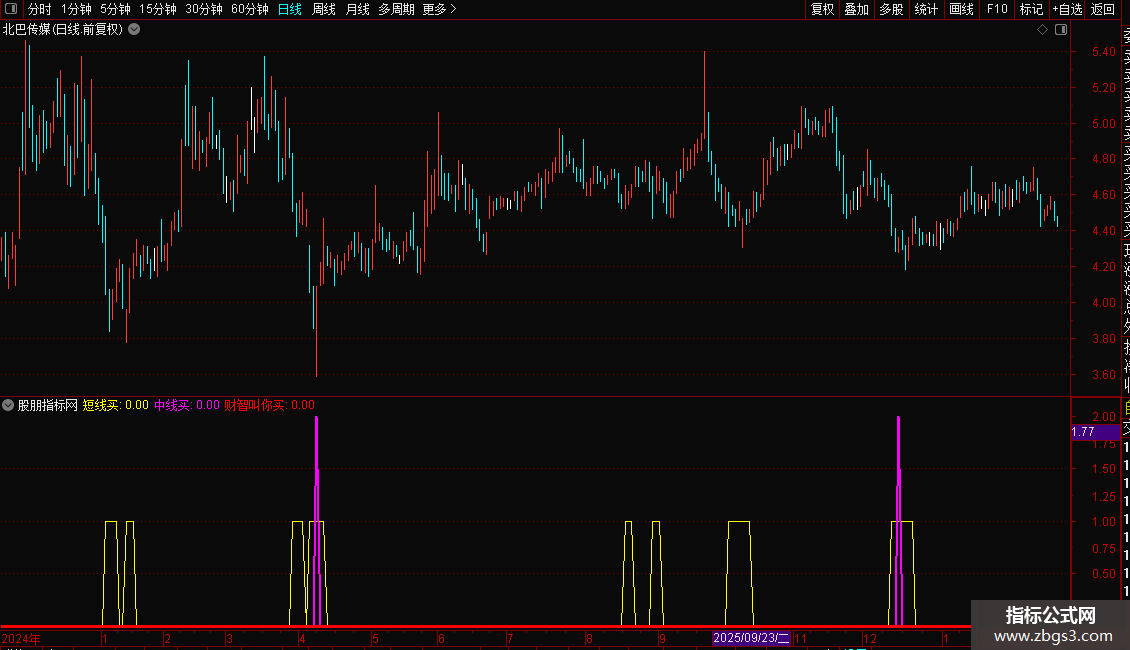Viewport: 1130px width, 650px height.
Task: Add stock with +自选 button
Action: tap(1067, 9)
